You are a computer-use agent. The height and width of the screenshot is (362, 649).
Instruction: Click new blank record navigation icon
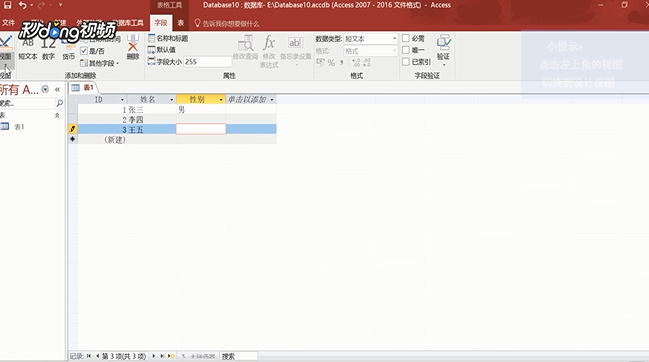171,356
